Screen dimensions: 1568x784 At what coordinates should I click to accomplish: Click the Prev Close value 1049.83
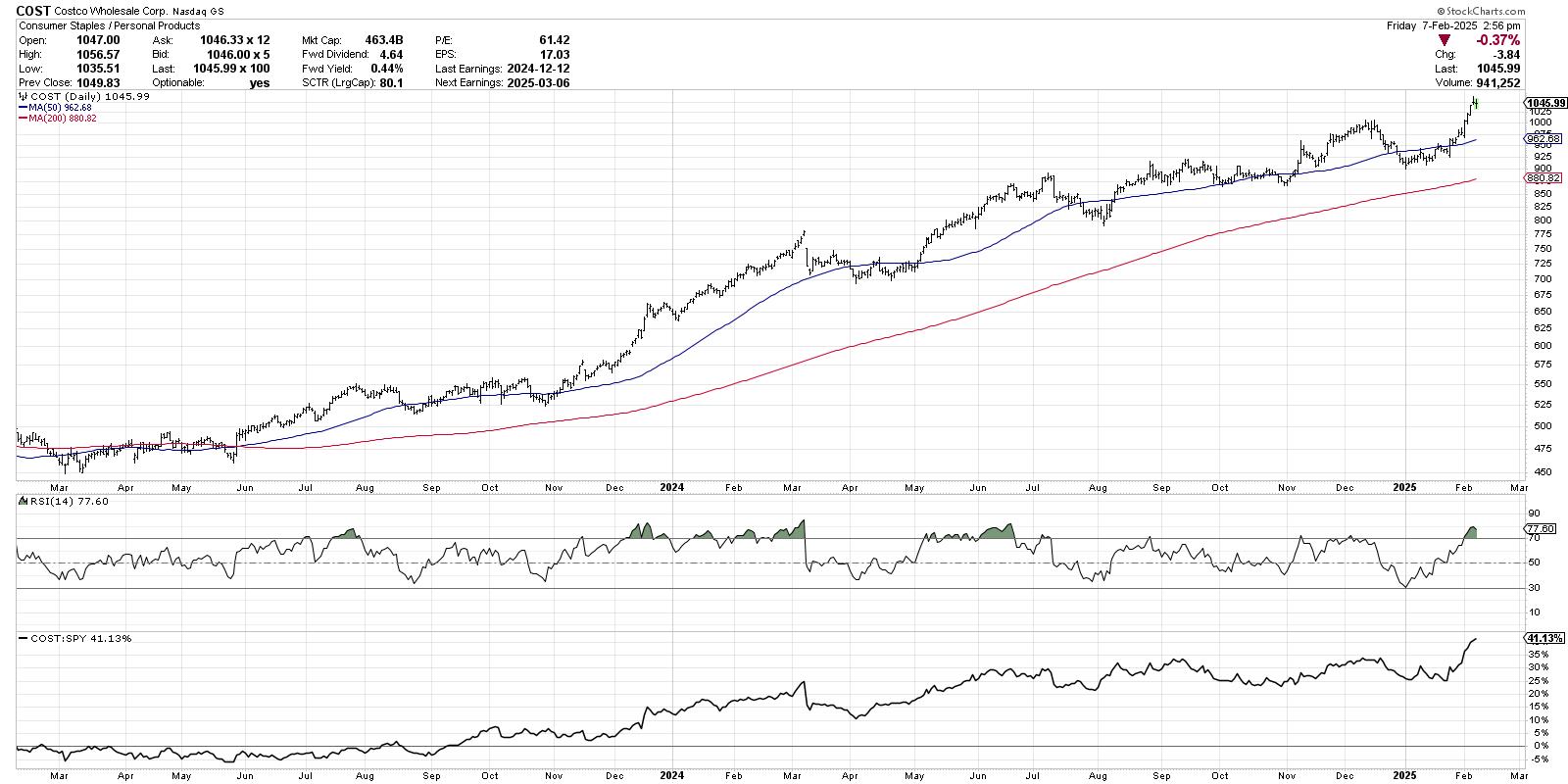pyautogui.click(x=100, y=83)
